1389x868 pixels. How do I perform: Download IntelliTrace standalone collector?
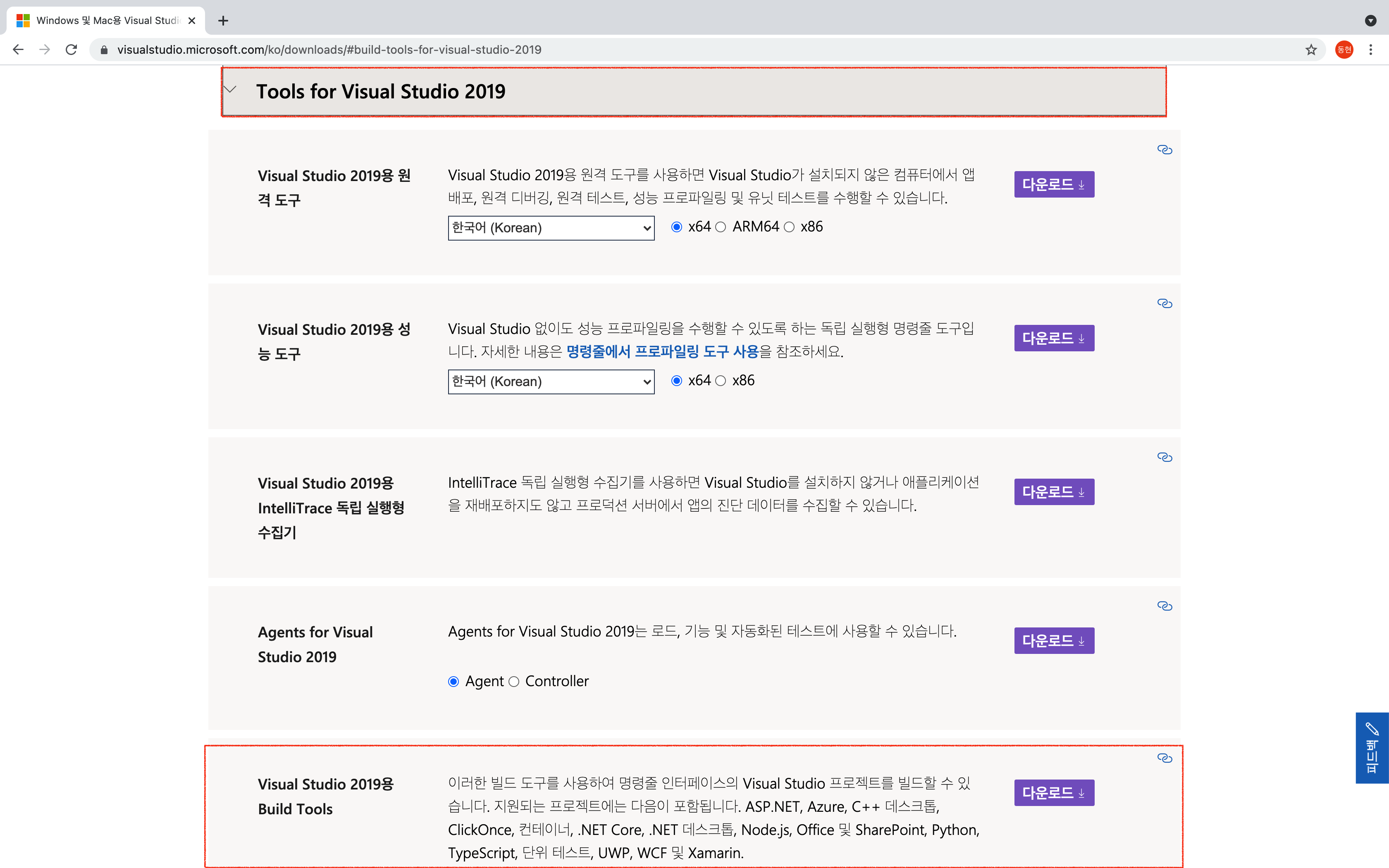(1054, 492)
